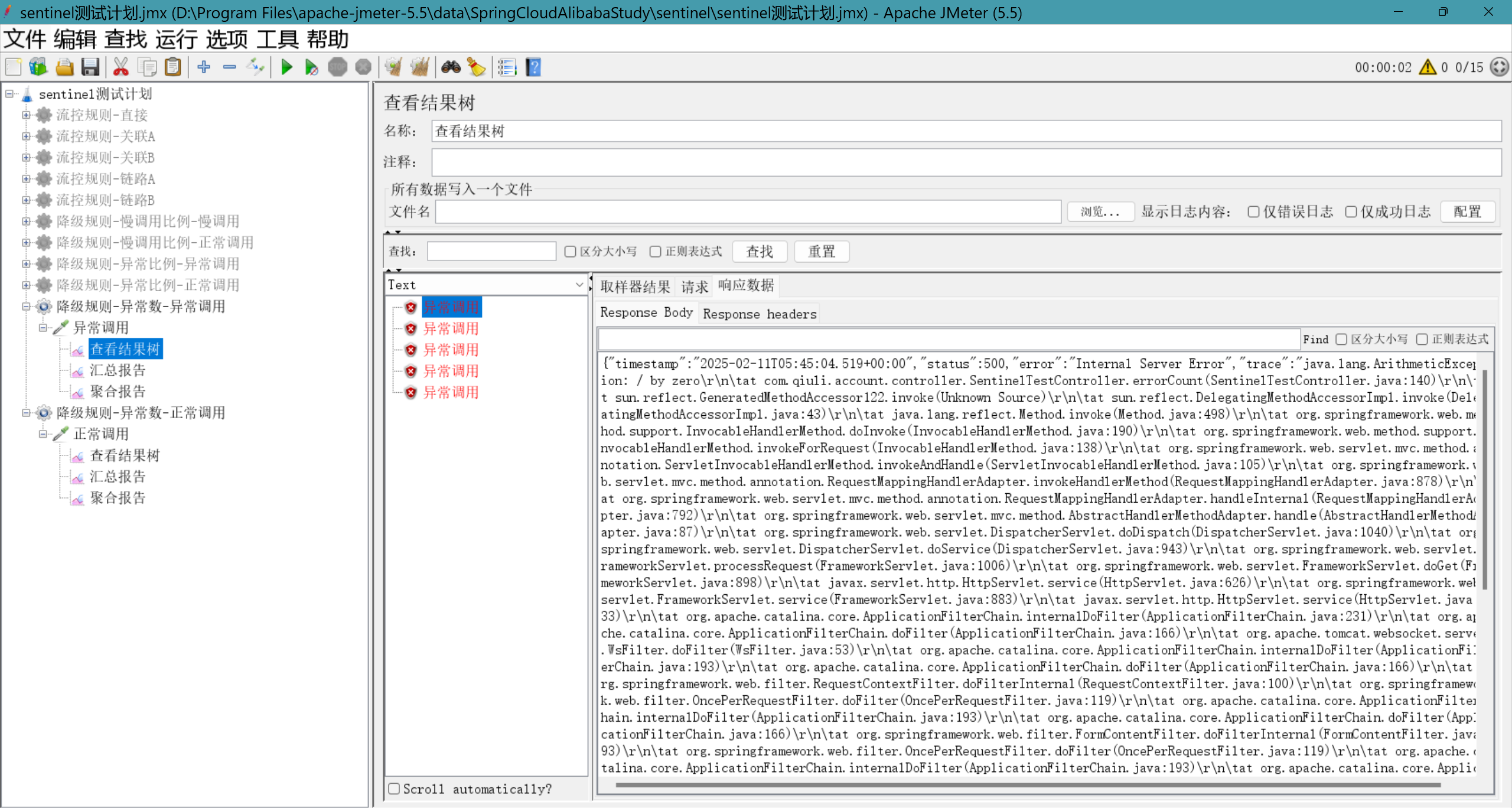Click the yellow warning log icon
Screen dimensions: 1512x808
(1427, 67)
